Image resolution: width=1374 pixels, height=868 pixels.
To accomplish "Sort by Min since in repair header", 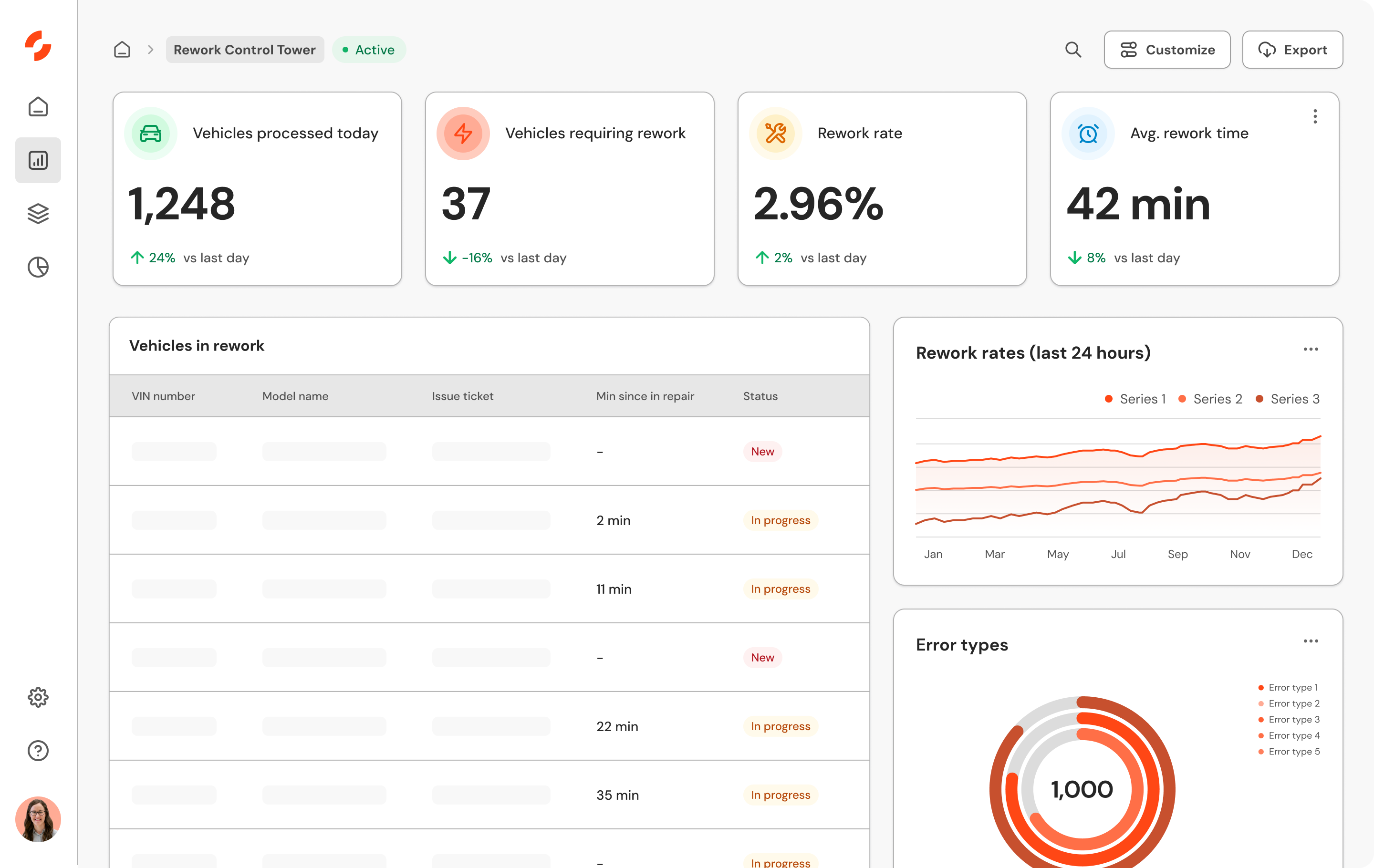I will [x=645, y=396].
